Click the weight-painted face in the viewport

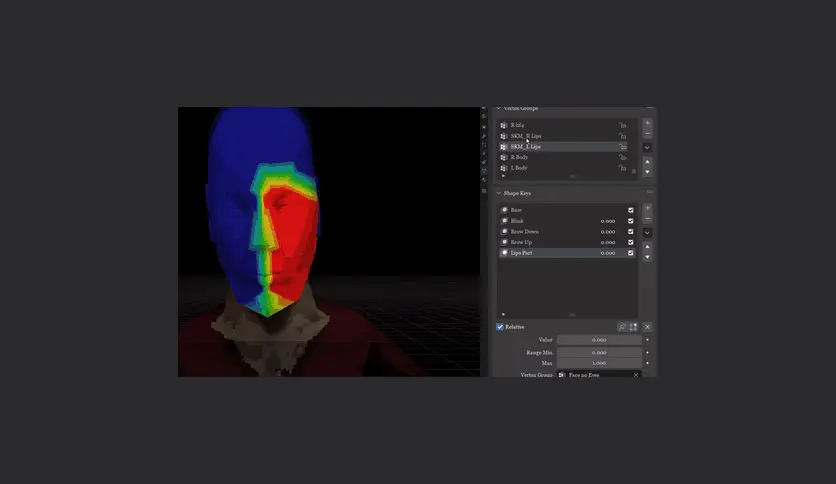pos(263,213)
